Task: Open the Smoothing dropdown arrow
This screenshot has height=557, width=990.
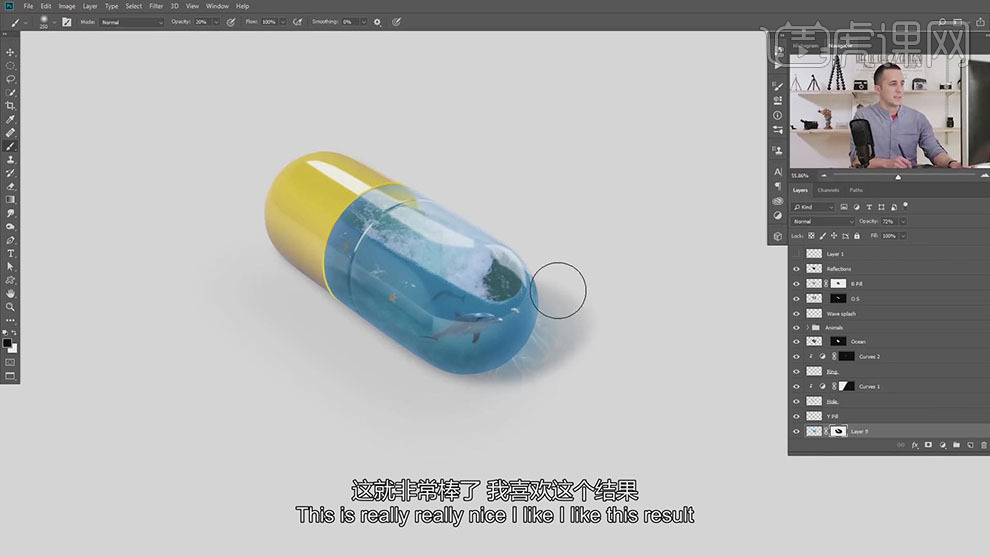Action: 364,22
